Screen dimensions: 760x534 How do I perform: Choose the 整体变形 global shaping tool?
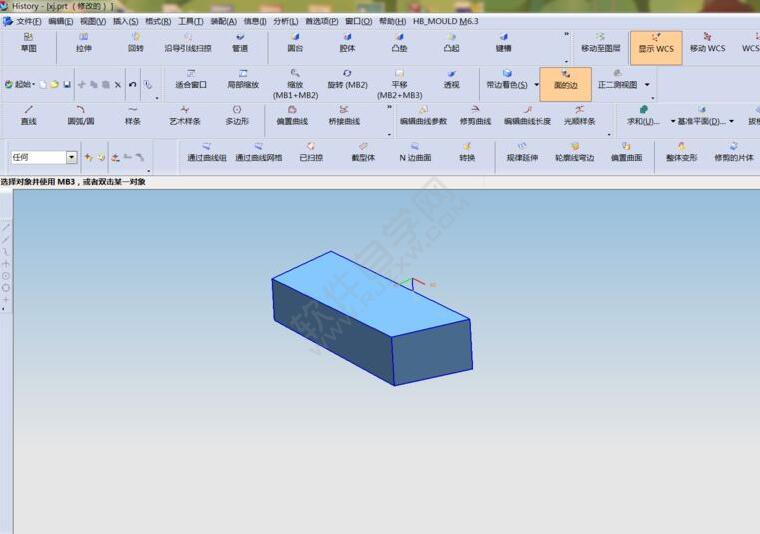coord(681,152)
